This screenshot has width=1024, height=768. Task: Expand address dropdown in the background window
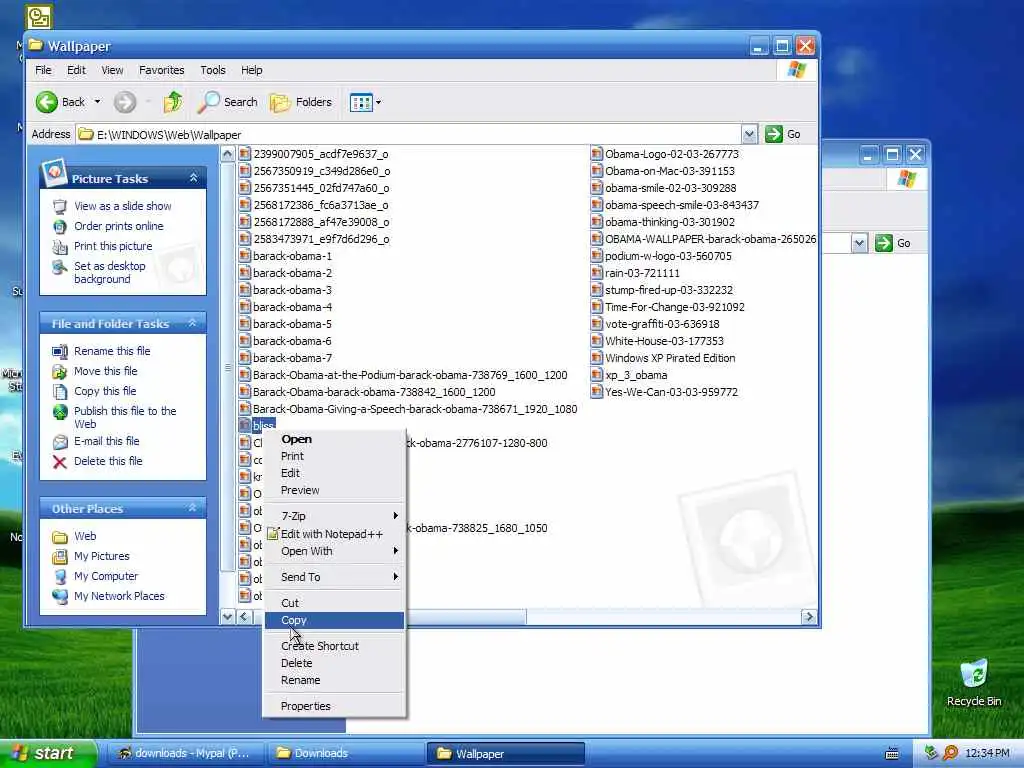tap(859, 243)
